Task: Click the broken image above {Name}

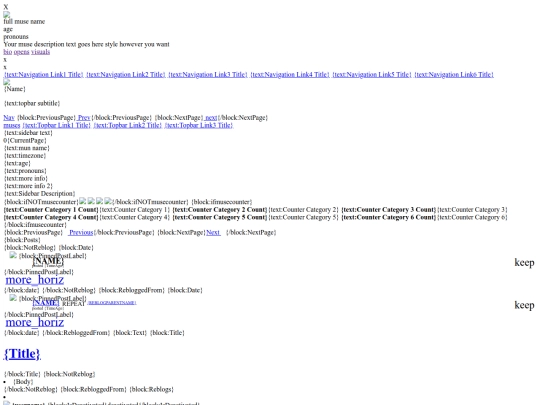Action: [7, 82]
